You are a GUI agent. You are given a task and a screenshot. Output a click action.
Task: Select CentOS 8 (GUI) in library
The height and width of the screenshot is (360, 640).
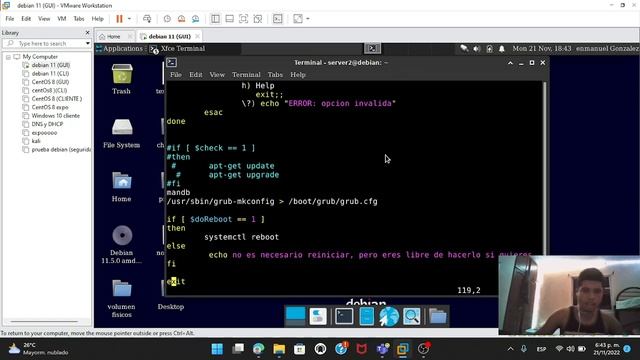click(x=50, y=82)
